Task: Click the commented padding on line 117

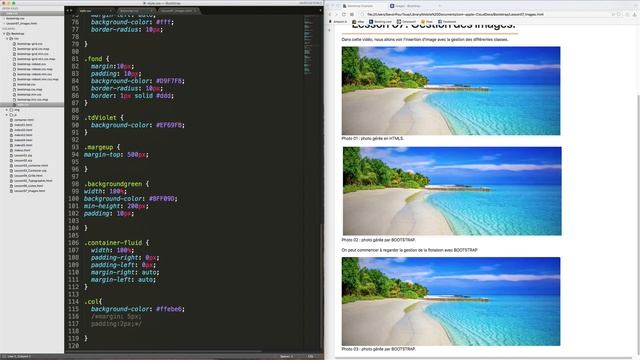Action: [x=116, y=324]
